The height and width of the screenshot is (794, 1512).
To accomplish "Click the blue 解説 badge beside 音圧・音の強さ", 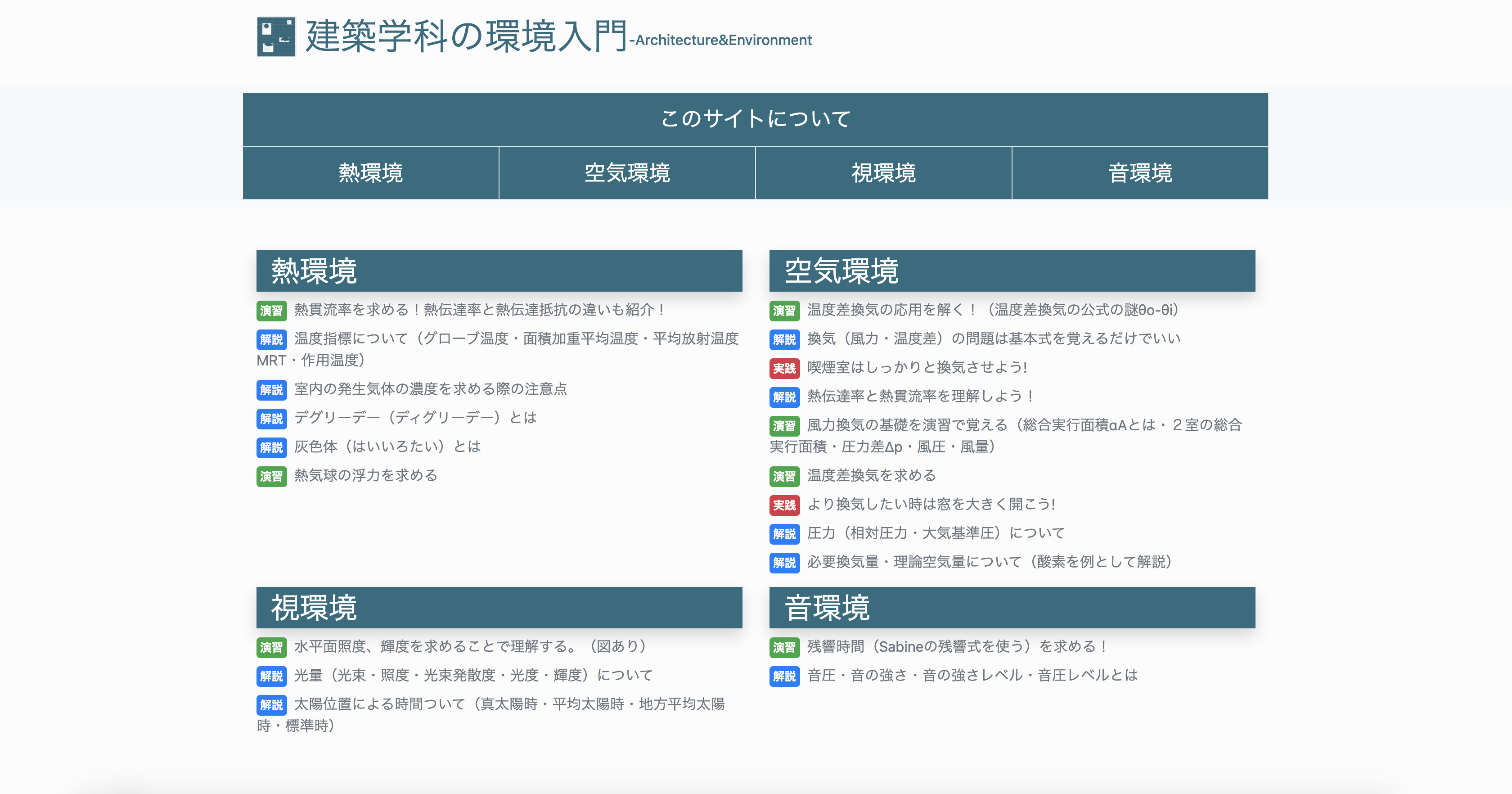I will 784,676.
